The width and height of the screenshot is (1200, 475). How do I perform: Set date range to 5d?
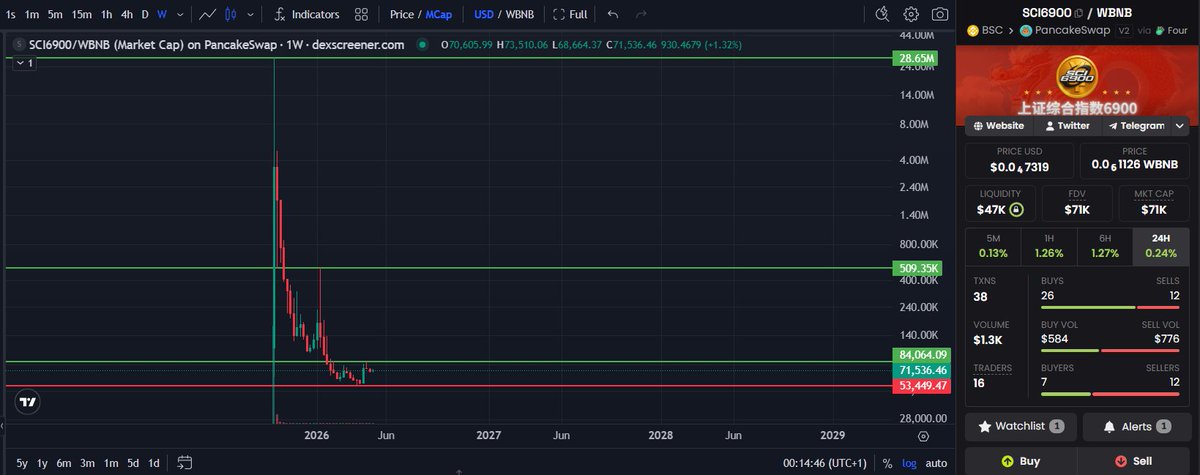132,463
